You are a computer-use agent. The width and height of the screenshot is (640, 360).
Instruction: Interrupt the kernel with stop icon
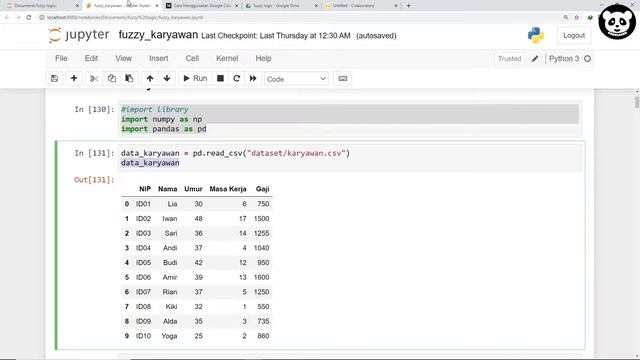pyautogui.click(x=220, y=78)
